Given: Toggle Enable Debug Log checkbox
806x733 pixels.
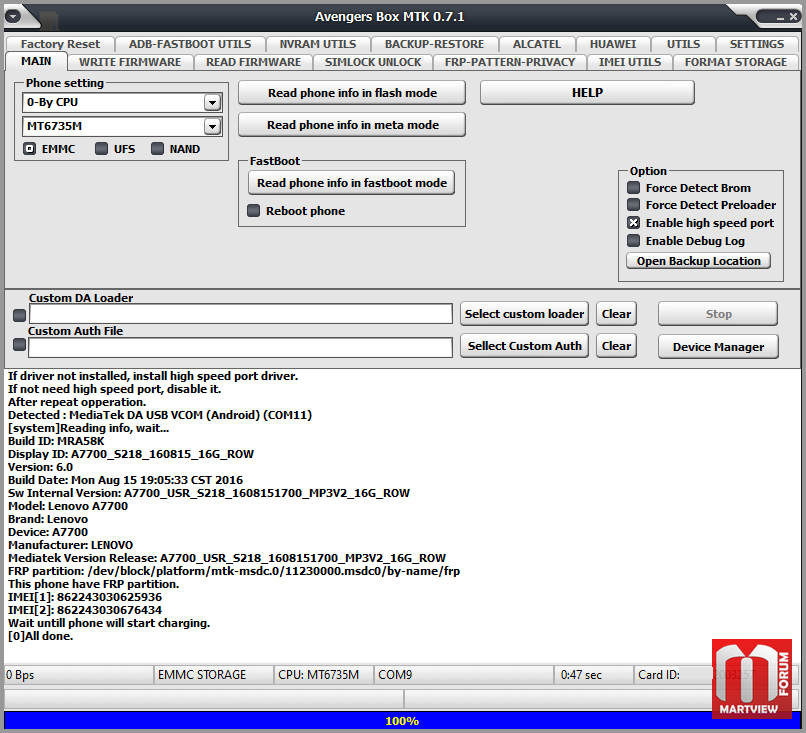Looking at the screenshot, I should pos(634,241).
